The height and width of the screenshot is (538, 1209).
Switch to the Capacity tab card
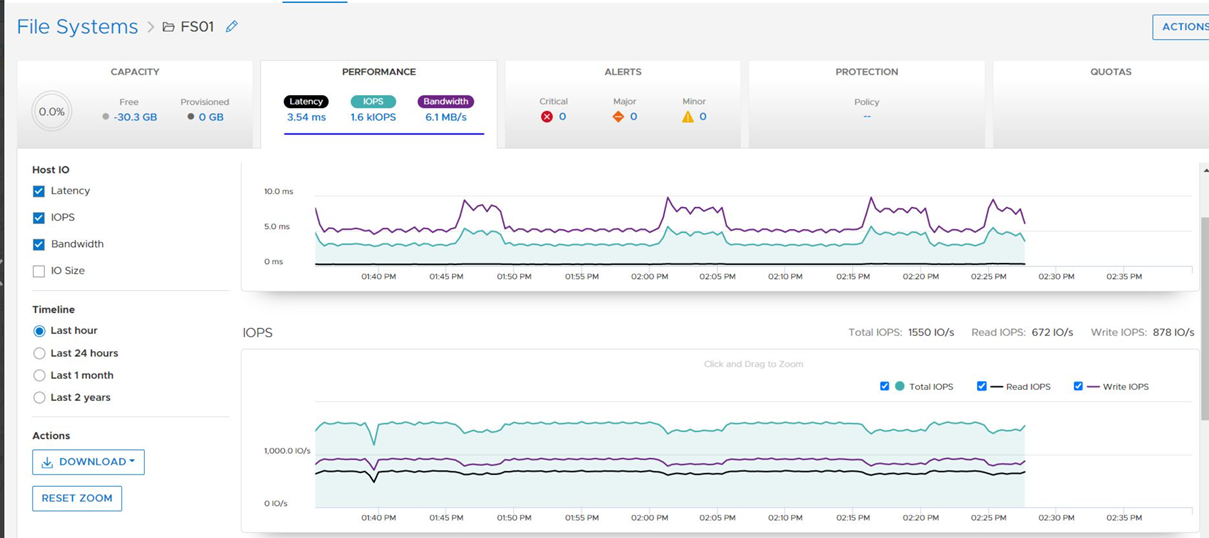(134, 72)
